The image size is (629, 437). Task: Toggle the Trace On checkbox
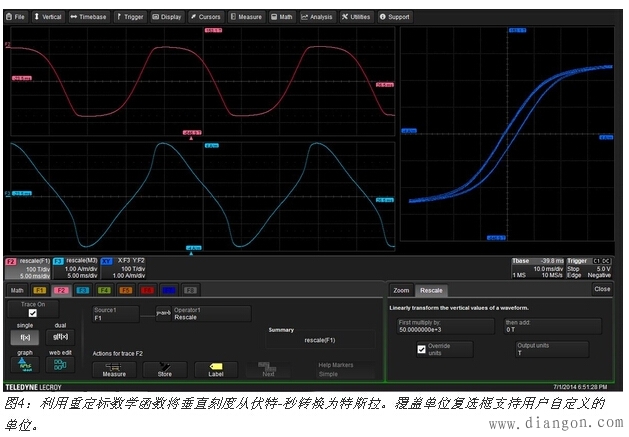[x=33, y=313]
